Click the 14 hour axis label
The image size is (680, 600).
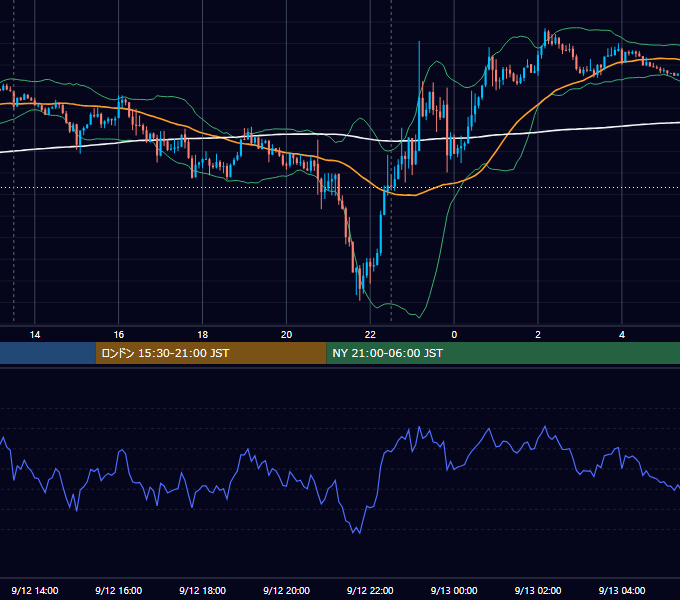[35, 335]
